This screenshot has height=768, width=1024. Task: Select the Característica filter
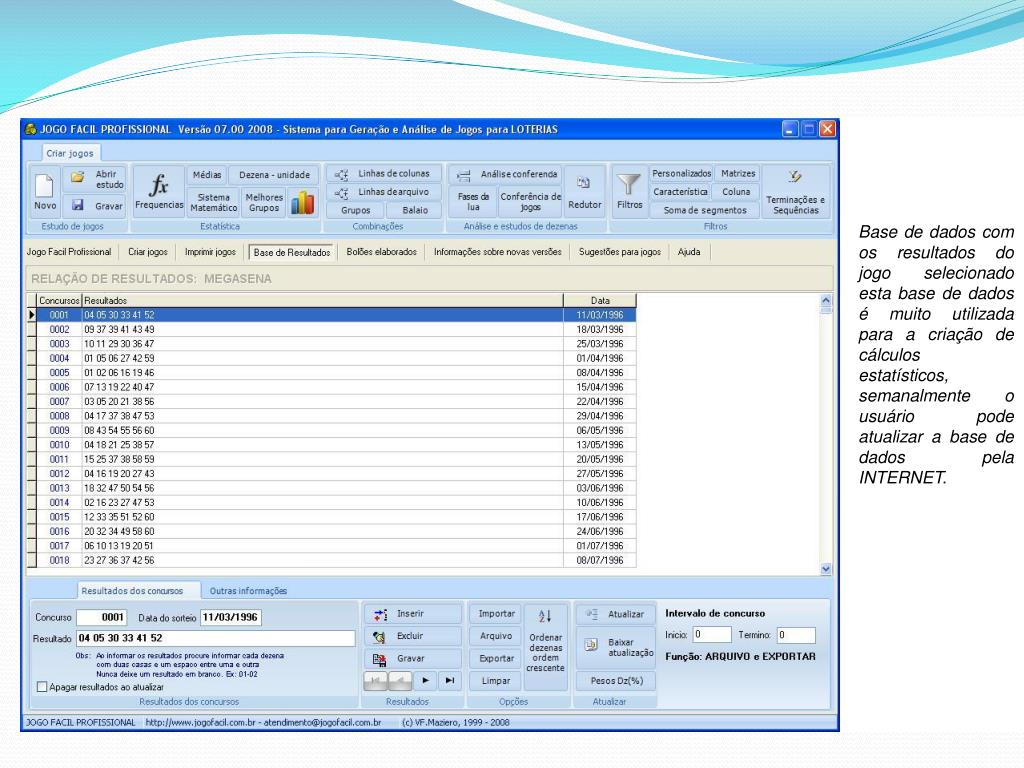point(680,192)
